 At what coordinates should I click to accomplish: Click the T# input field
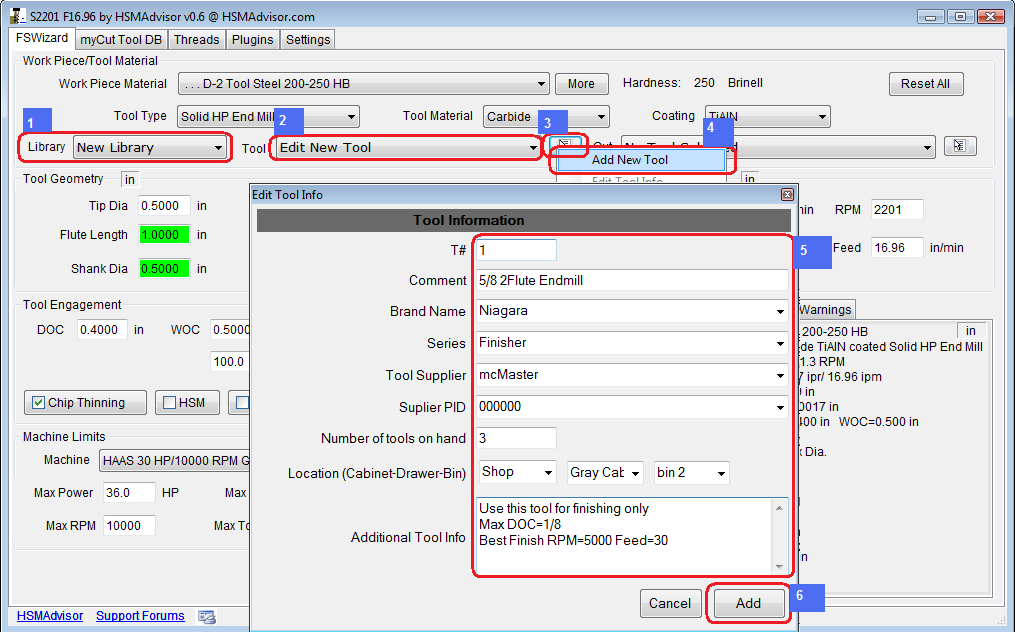[515, 250]
